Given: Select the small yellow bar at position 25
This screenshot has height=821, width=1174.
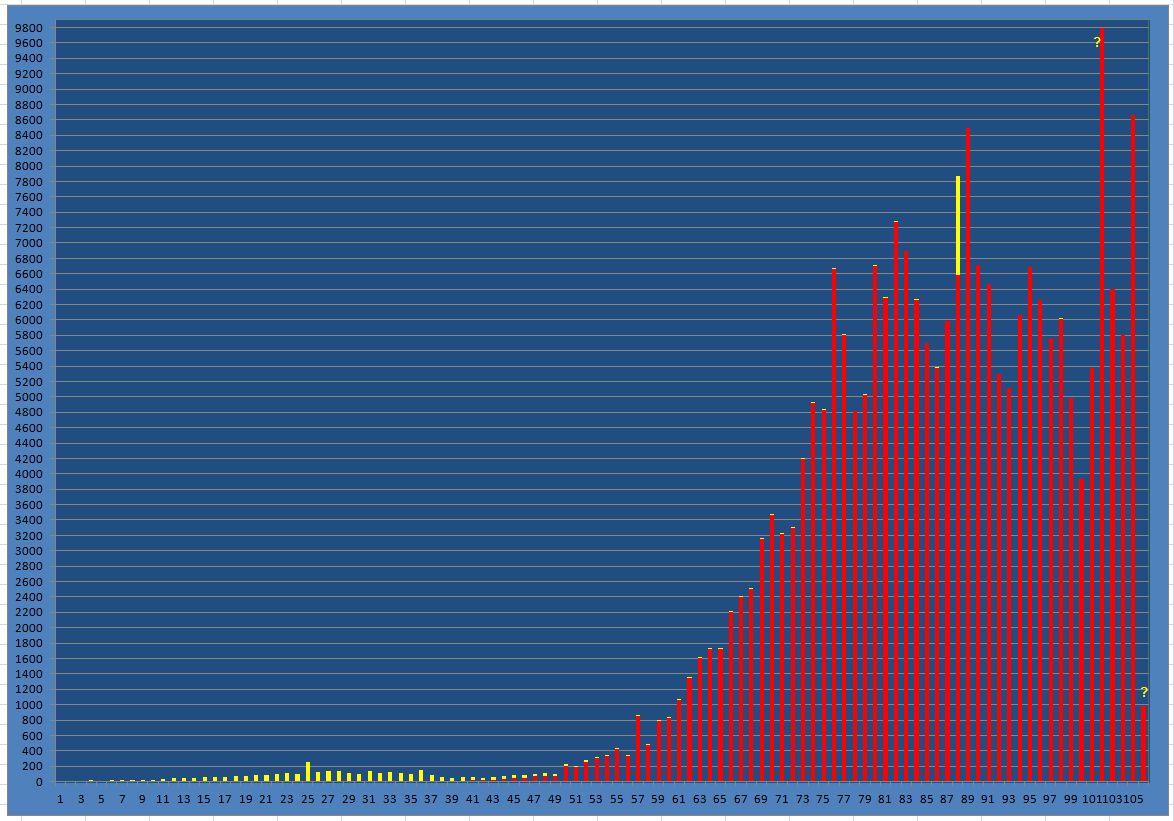Looking at the screenshot, I should 308,772.
